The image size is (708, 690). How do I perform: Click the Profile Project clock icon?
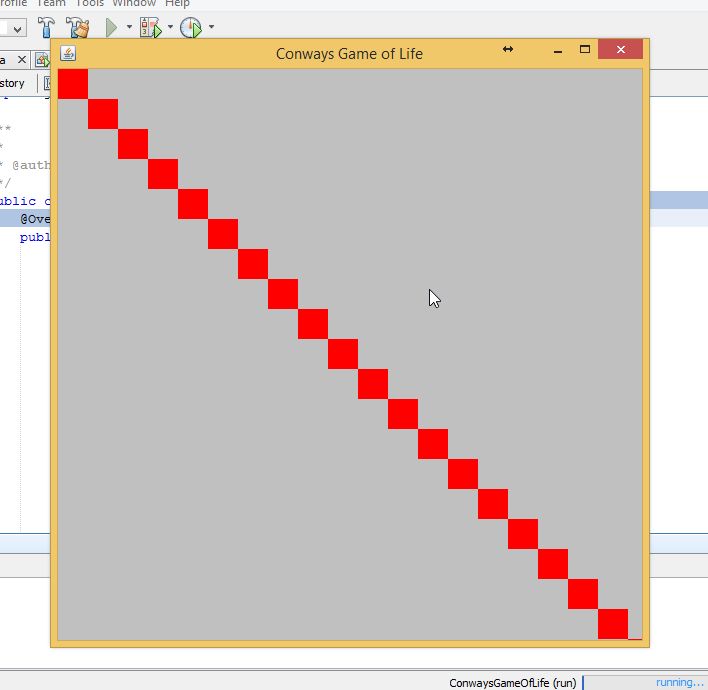pyautogui.click(x=191, y=28)
